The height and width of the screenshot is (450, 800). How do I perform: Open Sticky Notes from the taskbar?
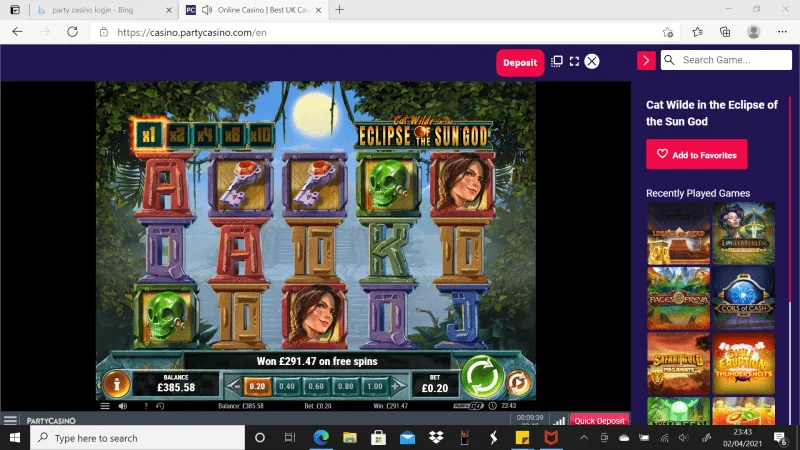click(x=522, y=438)
